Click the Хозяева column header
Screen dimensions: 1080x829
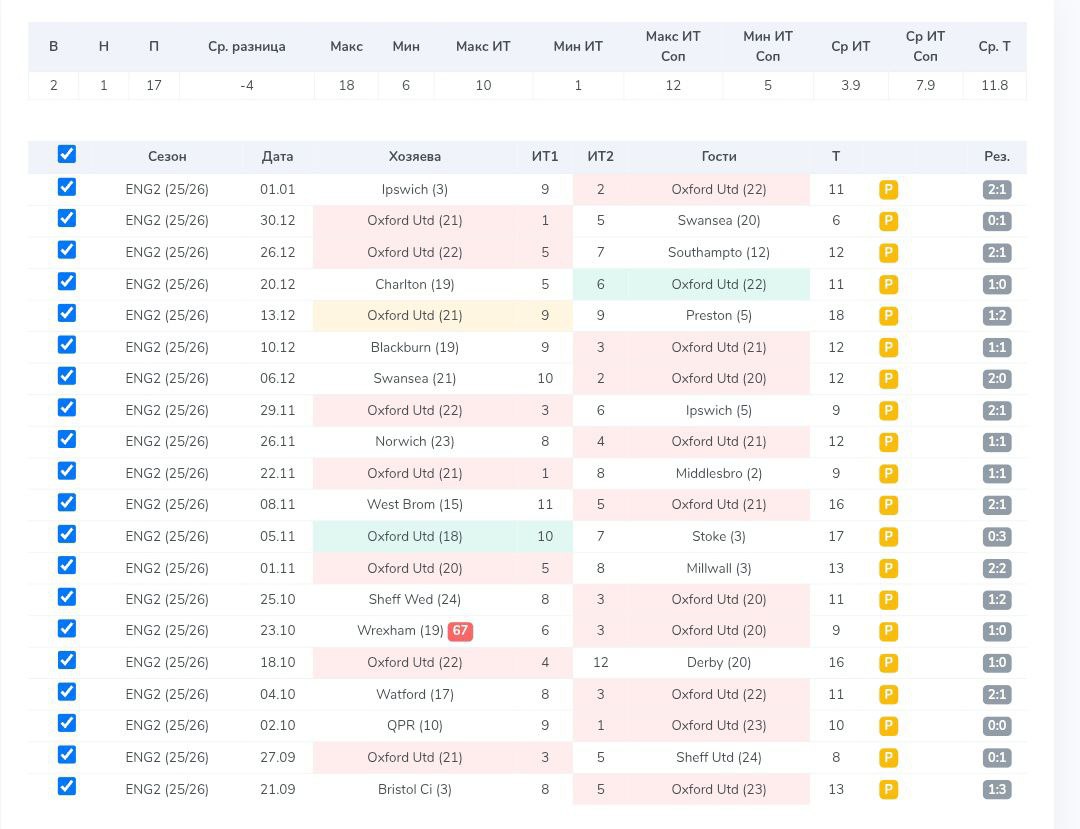[x=414, y=156]
